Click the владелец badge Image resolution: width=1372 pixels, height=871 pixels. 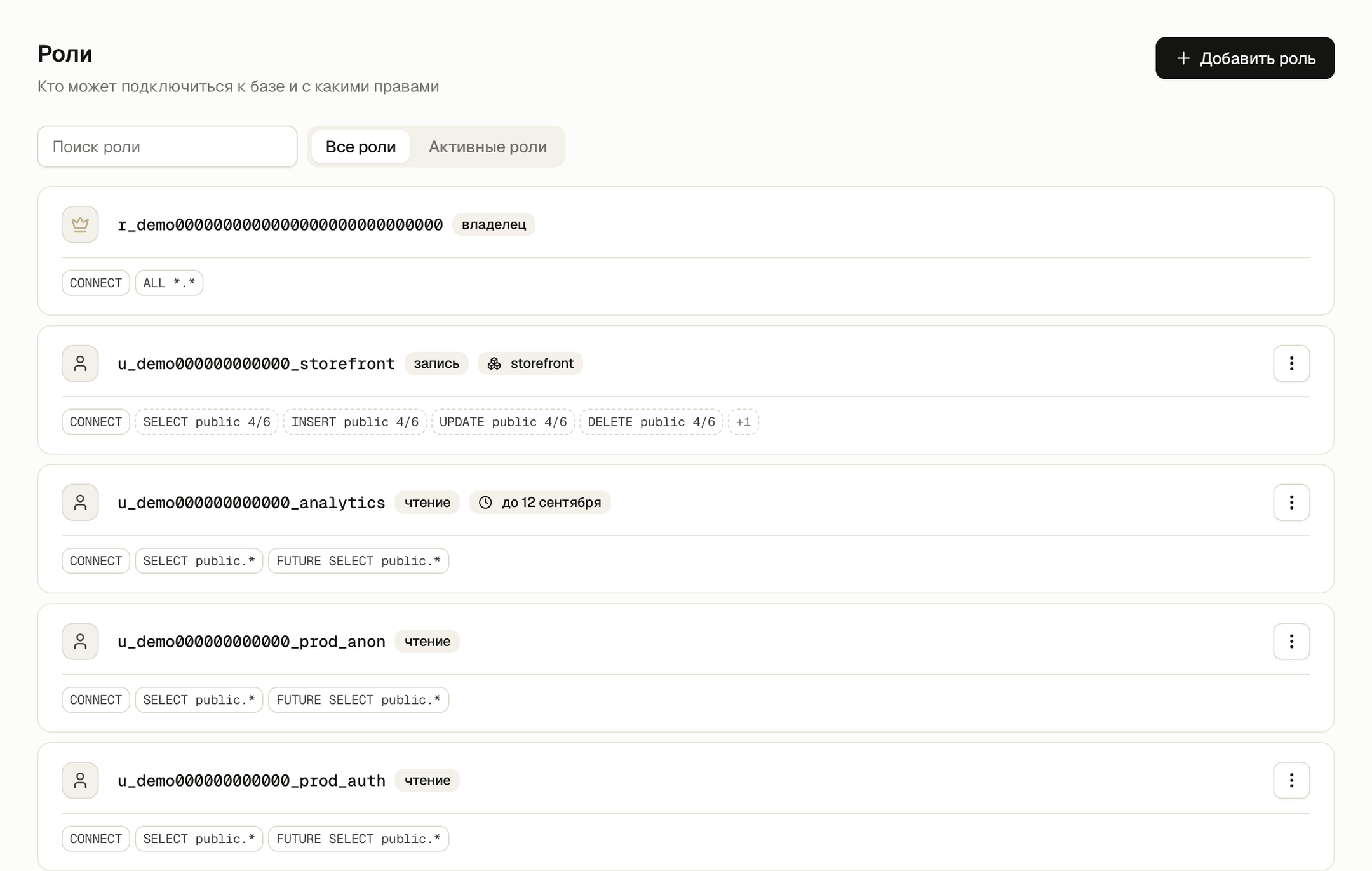(494, 224)
